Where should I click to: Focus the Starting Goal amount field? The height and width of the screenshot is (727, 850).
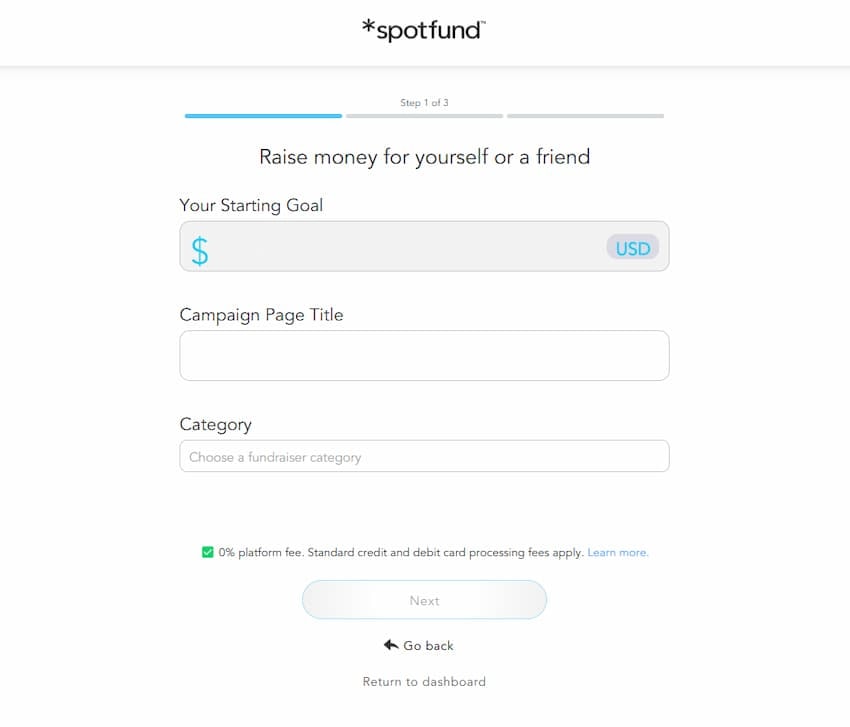[x=405, y=247]
